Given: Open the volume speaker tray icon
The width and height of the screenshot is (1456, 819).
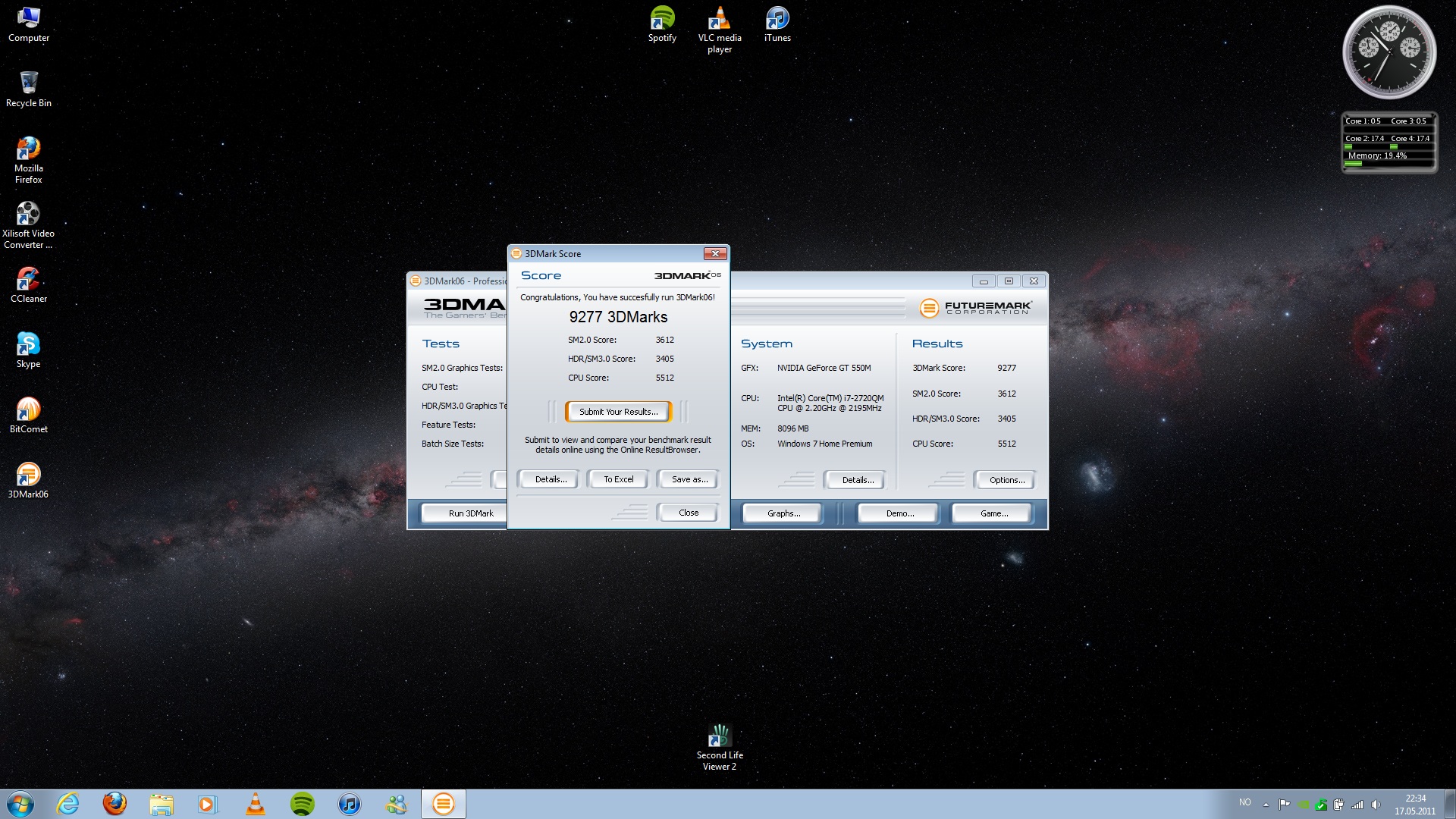Looking at the screenshot, I should point(1376,804).
